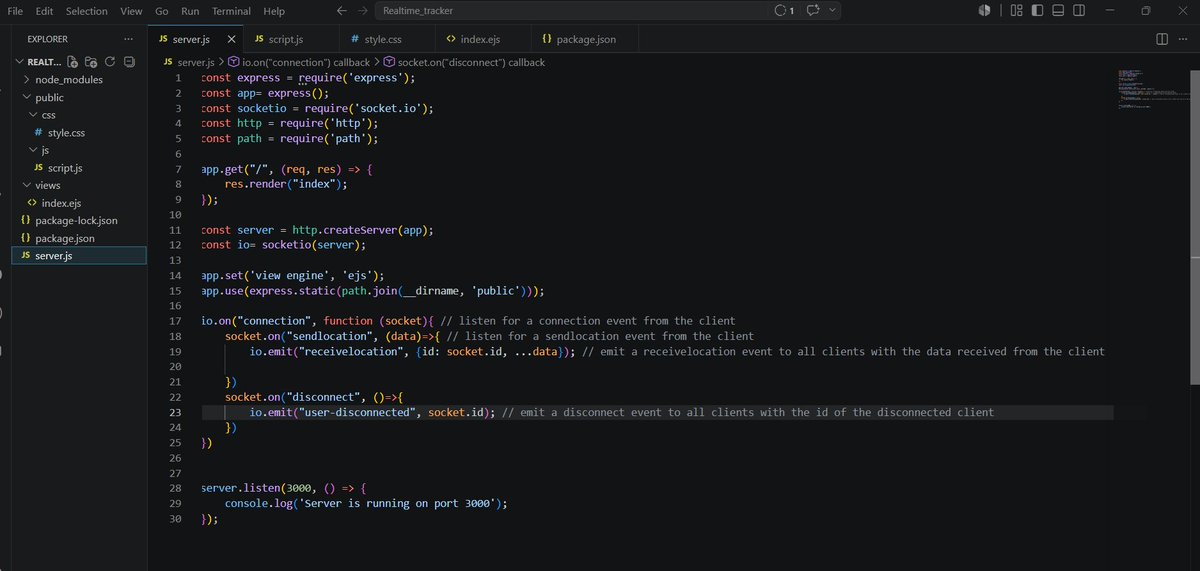Switch to the script.js tab
This screenshot has height=571, width=1200.
(290, 39)
